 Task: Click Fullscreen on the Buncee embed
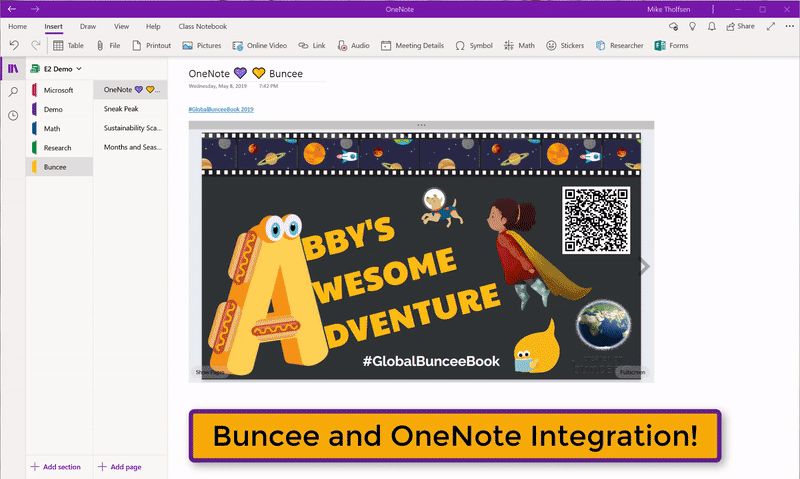point(632,372)
